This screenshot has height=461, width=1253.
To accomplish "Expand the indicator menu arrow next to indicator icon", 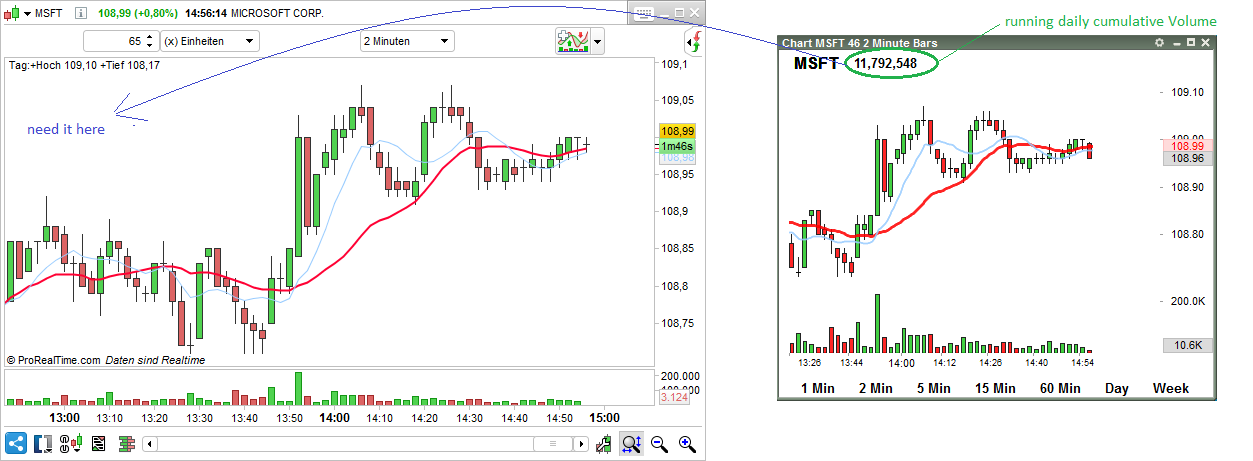I will click(x=597, y=41).
